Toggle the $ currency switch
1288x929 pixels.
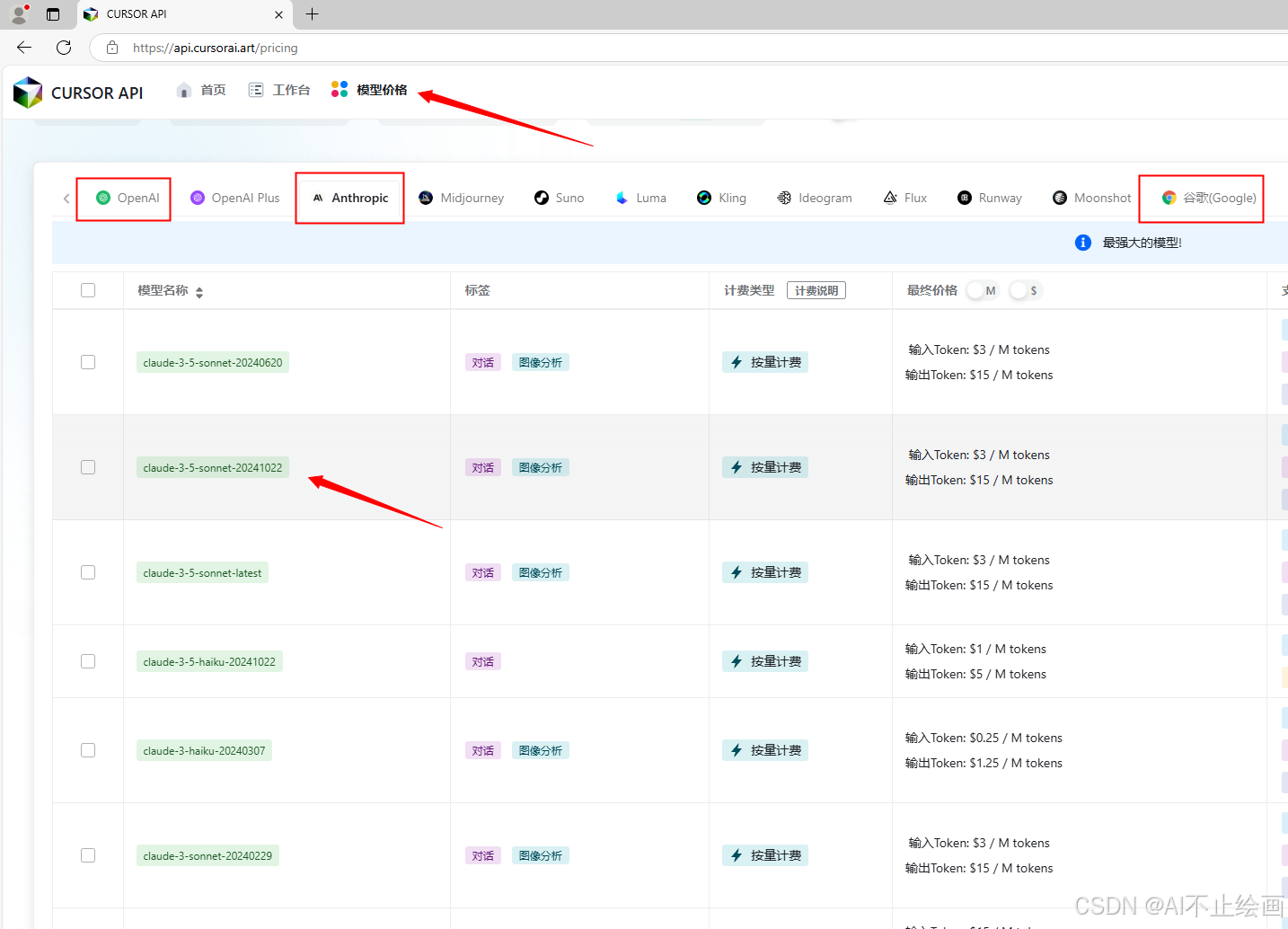coord(1025,290)
